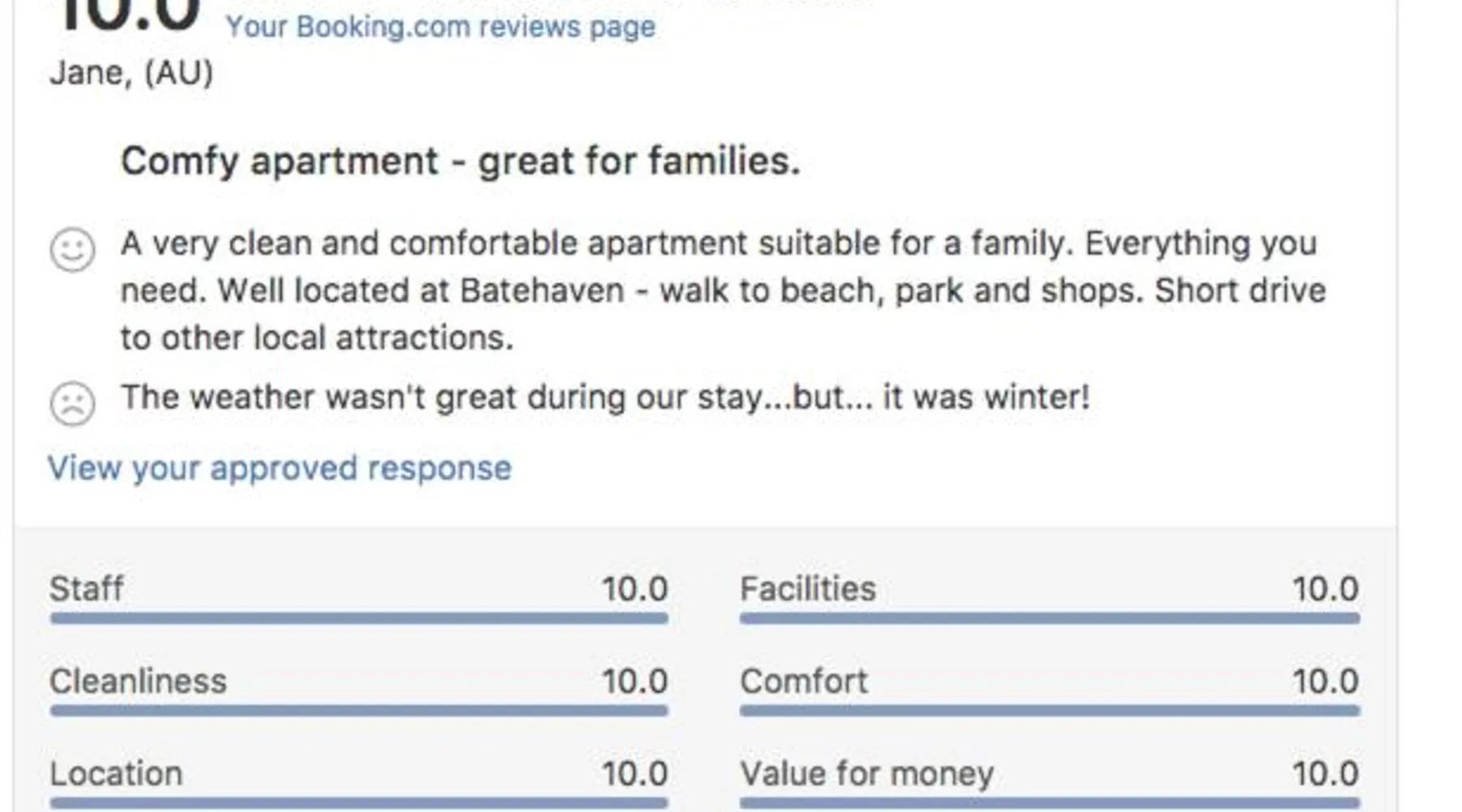This screenshot has width=1462, height=812.
Task: Click the Facilities rating bar
Action: tap(1049, 619)
